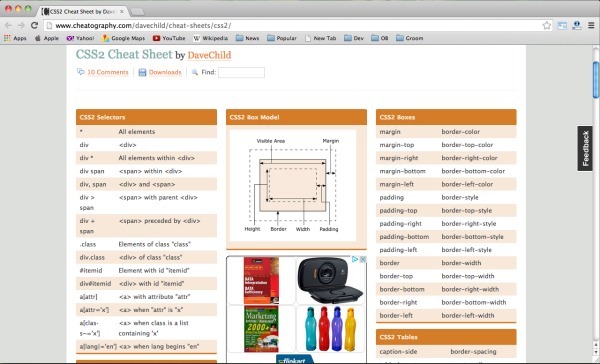Click the red book ad image
Screen dimensions: 600x364
coord(261,281)
